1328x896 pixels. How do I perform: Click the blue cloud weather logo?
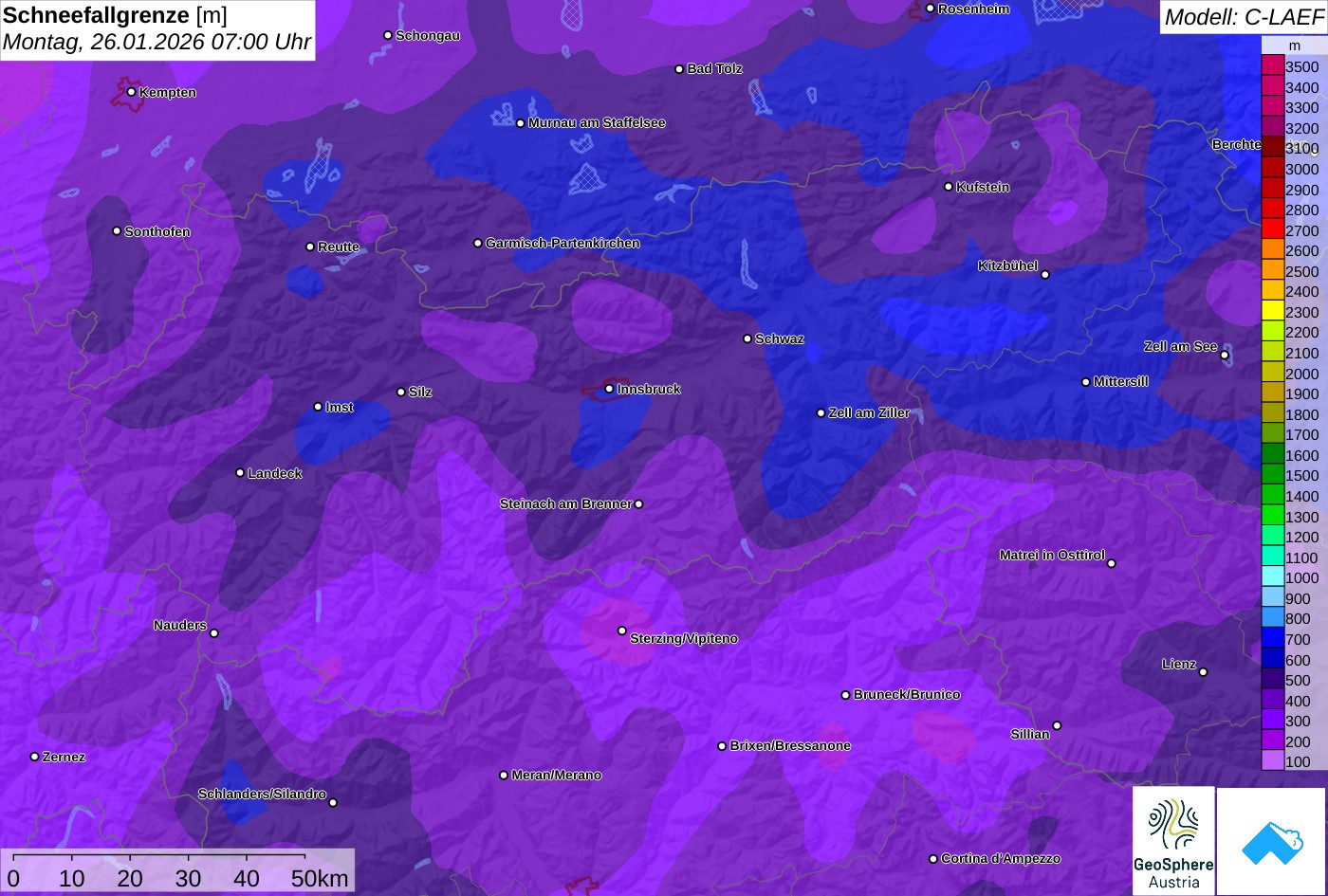click(x=1271, y=841)
